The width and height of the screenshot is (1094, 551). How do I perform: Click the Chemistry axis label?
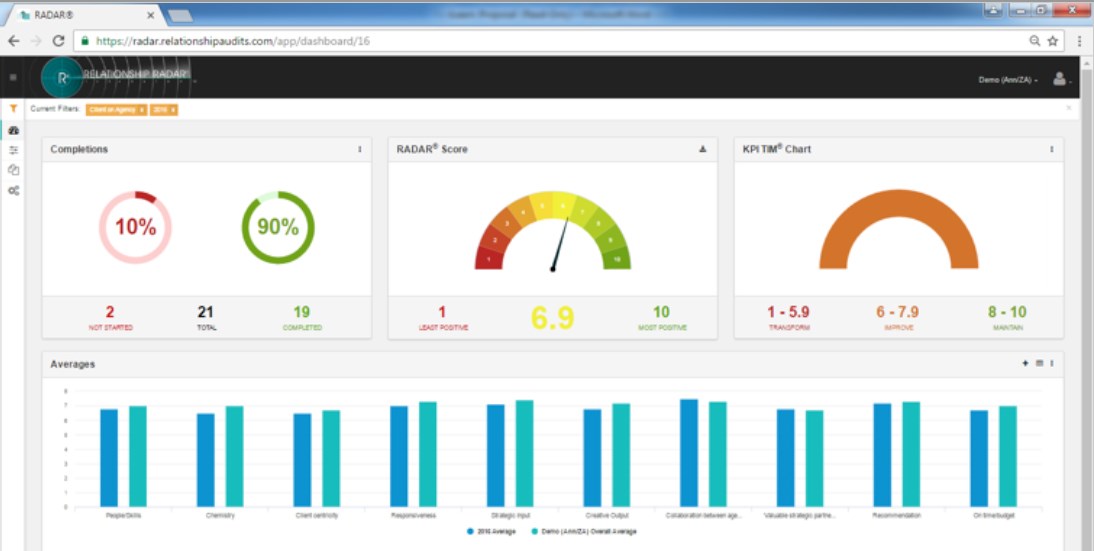(220, 515)
